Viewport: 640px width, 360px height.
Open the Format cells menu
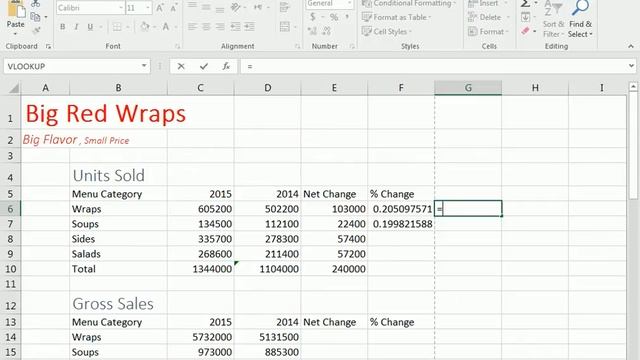click(488, 31)
